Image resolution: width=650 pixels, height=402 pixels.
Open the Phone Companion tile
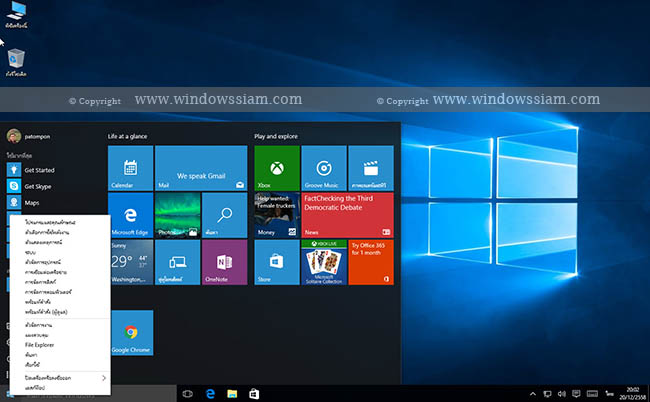tap(177, 262)
